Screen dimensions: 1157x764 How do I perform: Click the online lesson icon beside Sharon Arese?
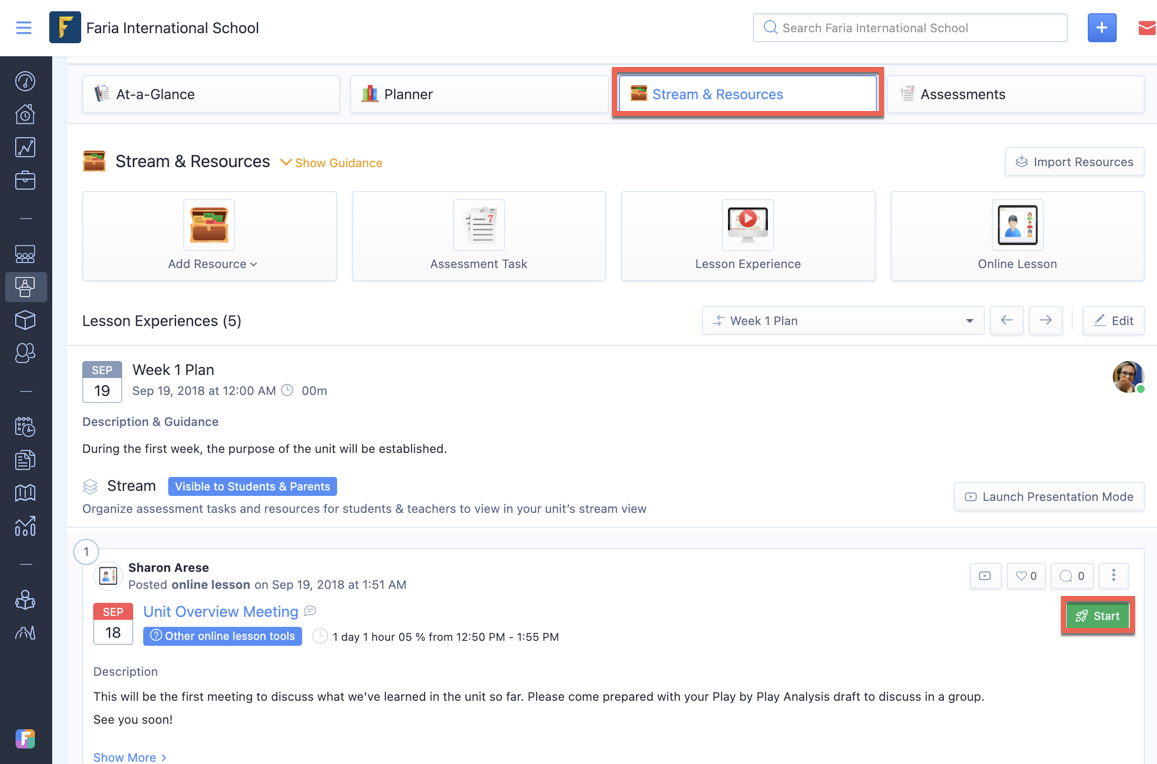tap(108, 576)
